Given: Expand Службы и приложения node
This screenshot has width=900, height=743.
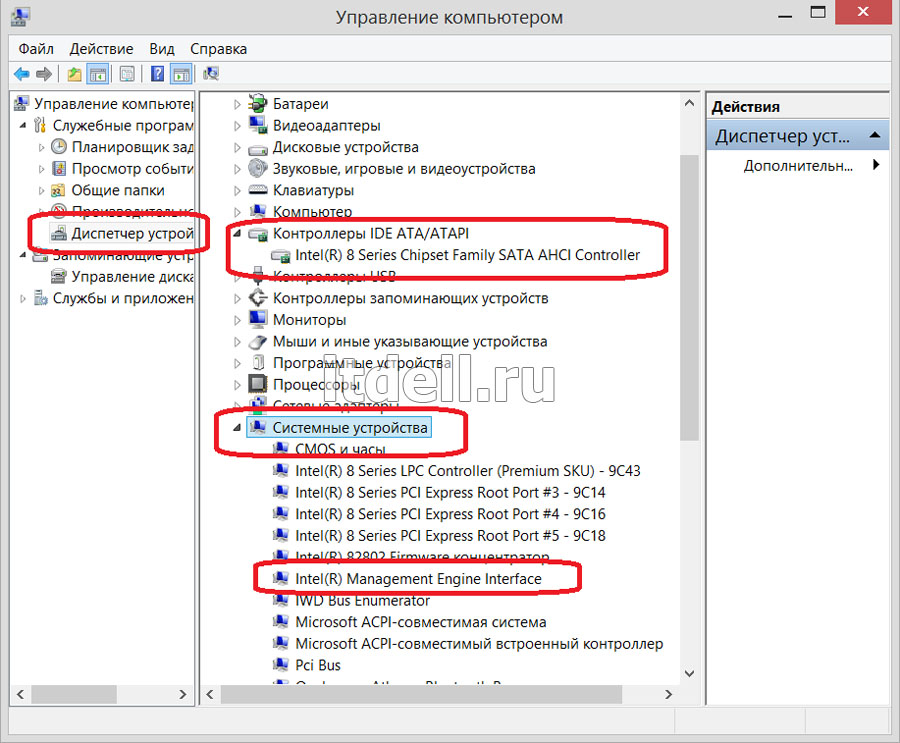Looking at the screenshot, I should (23, 299).
